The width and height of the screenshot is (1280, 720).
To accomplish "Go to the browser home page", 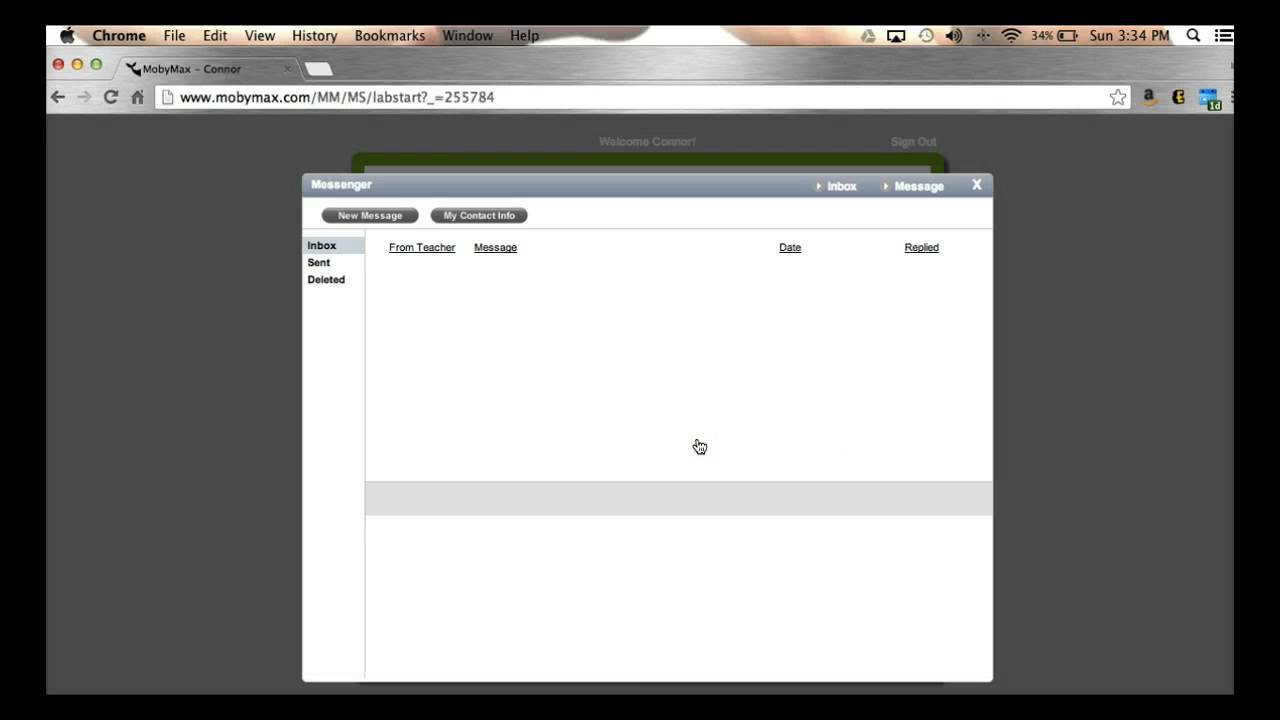I will point(138,97).
